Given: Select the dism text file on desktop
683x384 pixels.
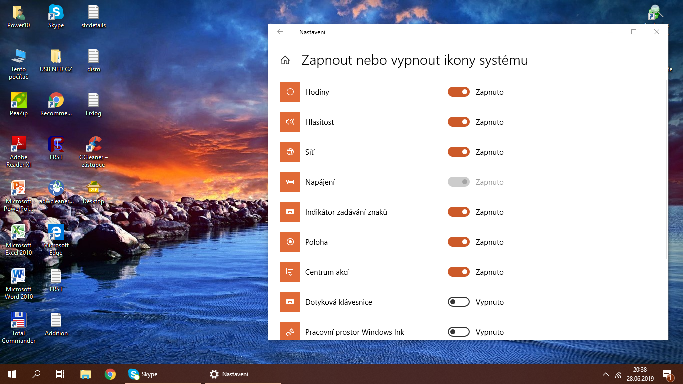Looking at the screenshot, I should pyautogui.click(x=93, y=61).
